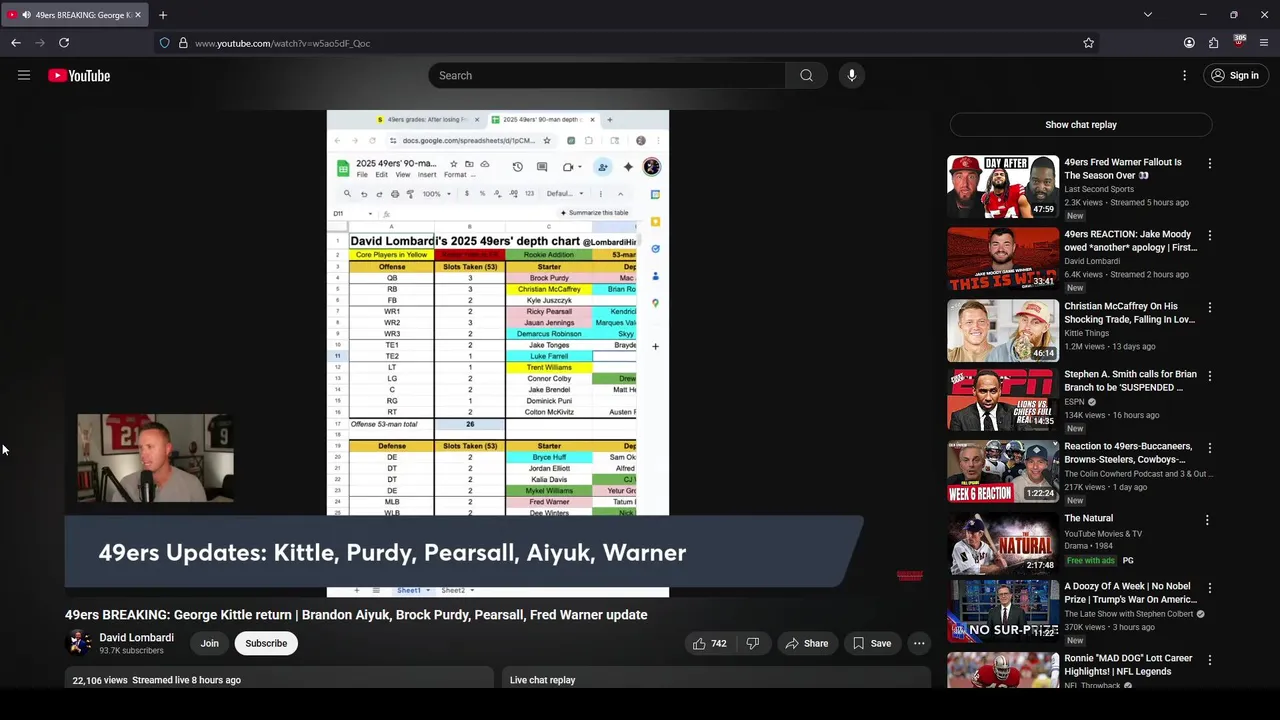1280x720 pixels.
Task: Open ESPN channel name
Action: coord(1075,402)
